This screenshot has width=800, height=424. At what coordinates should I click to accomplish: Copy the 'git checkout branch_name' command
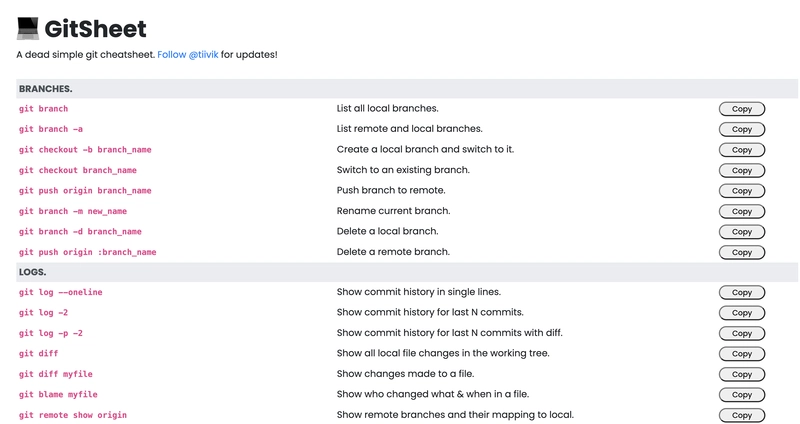coord(742,170)
